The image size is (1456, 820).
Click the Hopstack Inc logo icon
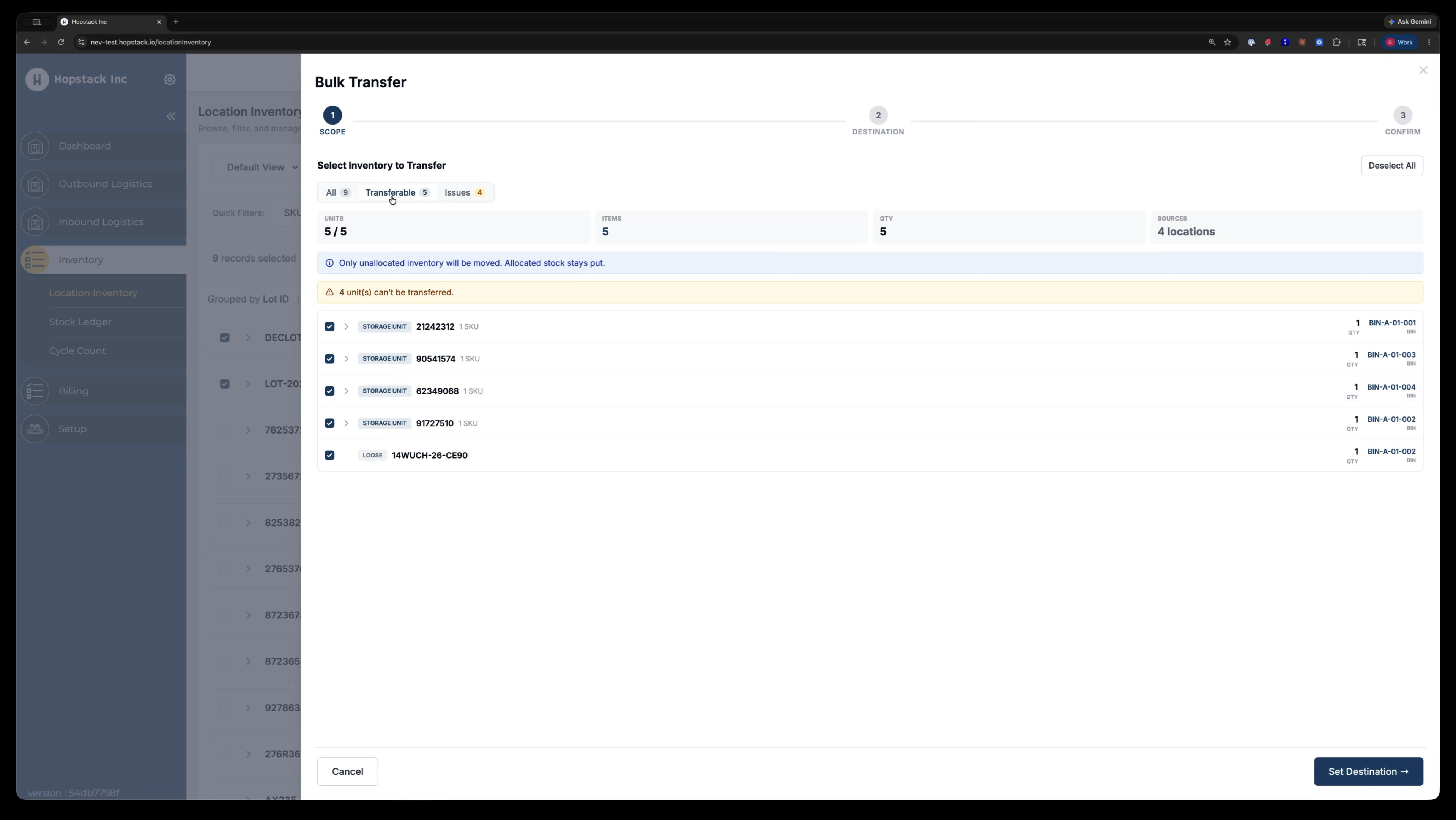tap(37, 79)
